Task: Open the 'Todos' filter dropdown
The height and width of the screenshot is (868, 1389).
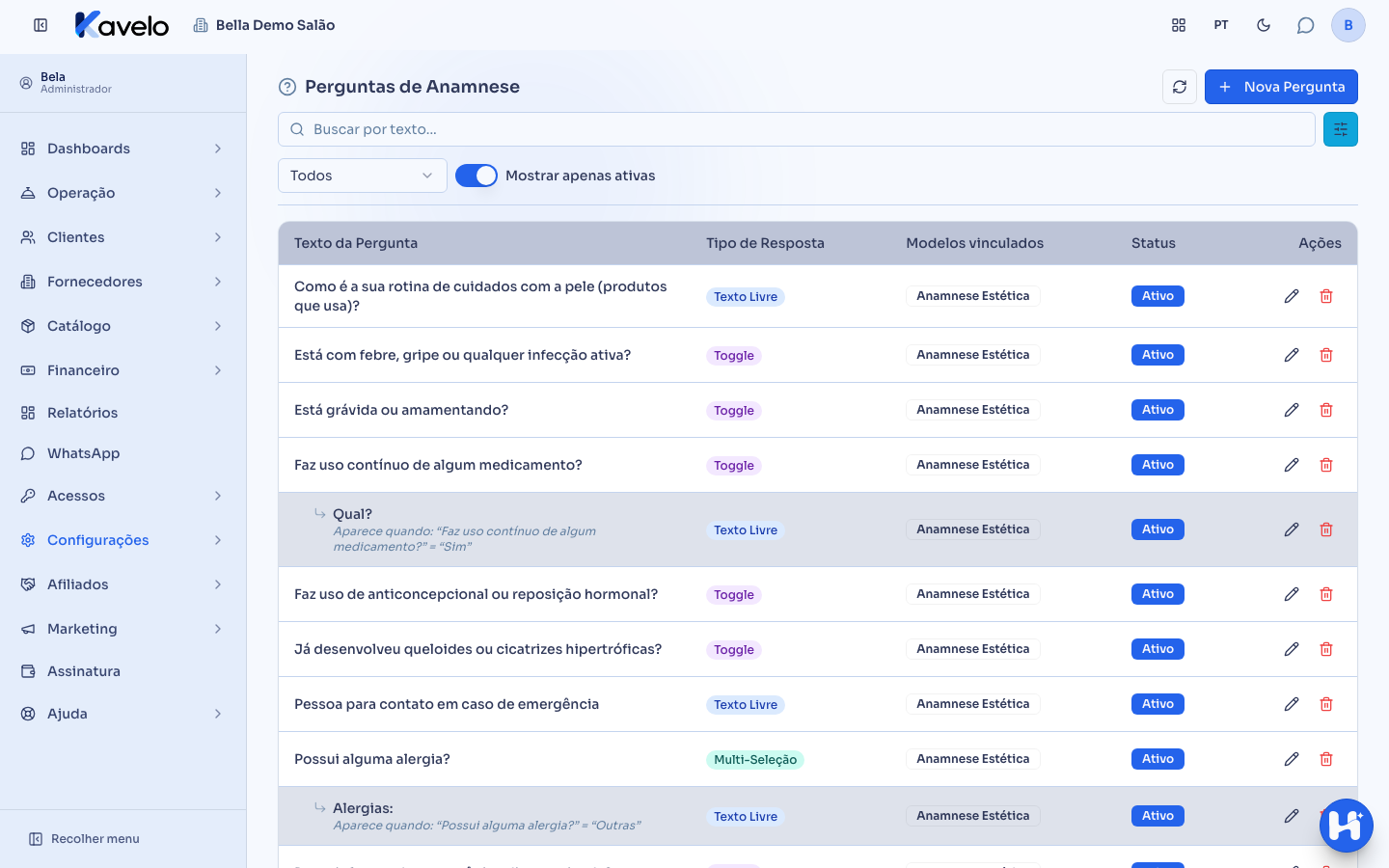Action: tap(363, 176)
